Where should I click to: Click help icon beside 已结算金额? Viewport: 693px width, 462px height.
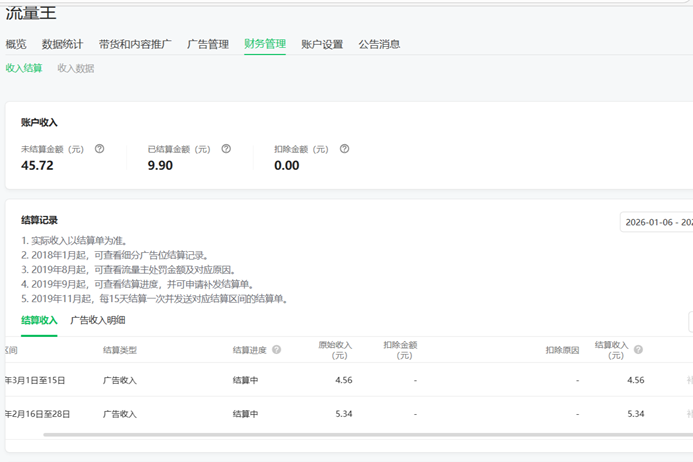pos(226,149)
